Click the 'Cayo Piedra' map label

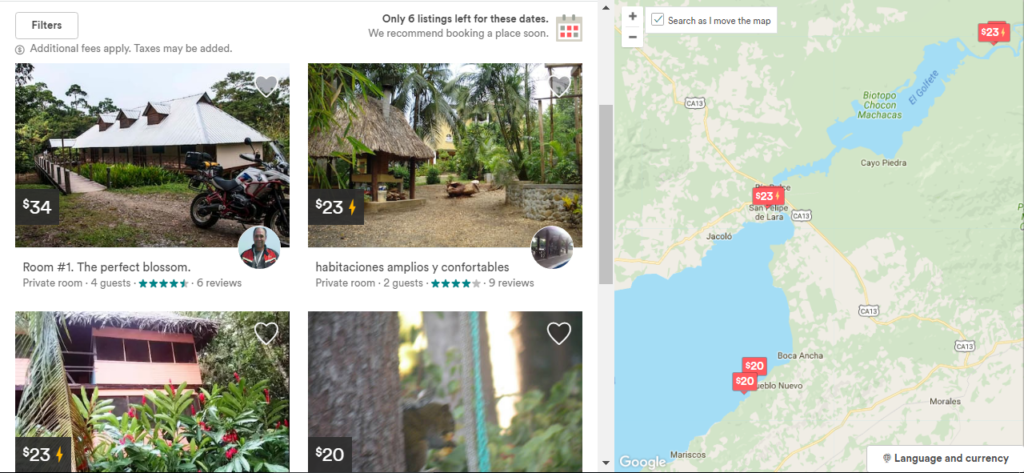(x=884, y=163)
